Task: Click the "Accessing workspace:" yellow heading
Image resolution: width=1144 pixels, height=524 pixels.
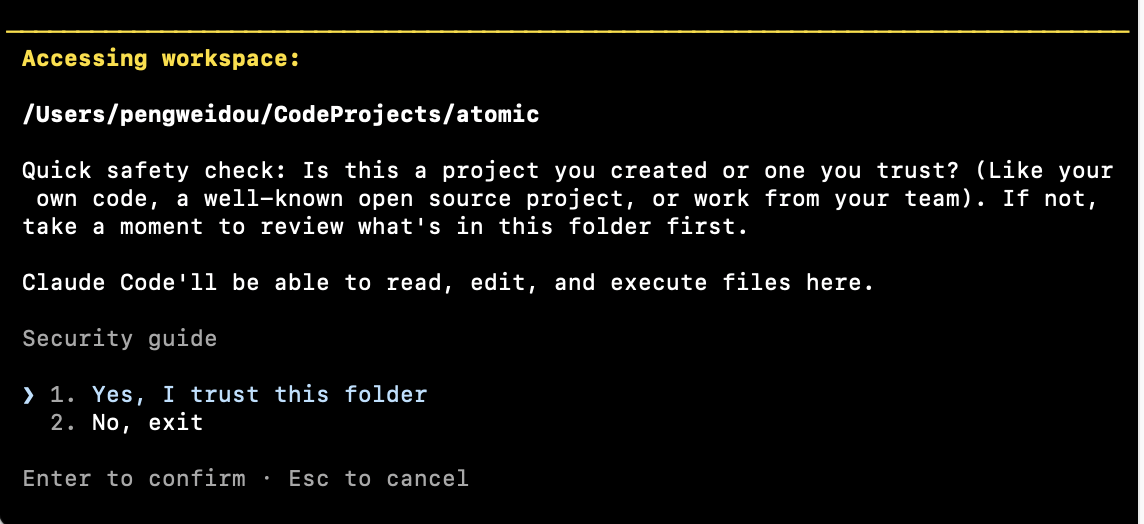Action: [160, 59]
